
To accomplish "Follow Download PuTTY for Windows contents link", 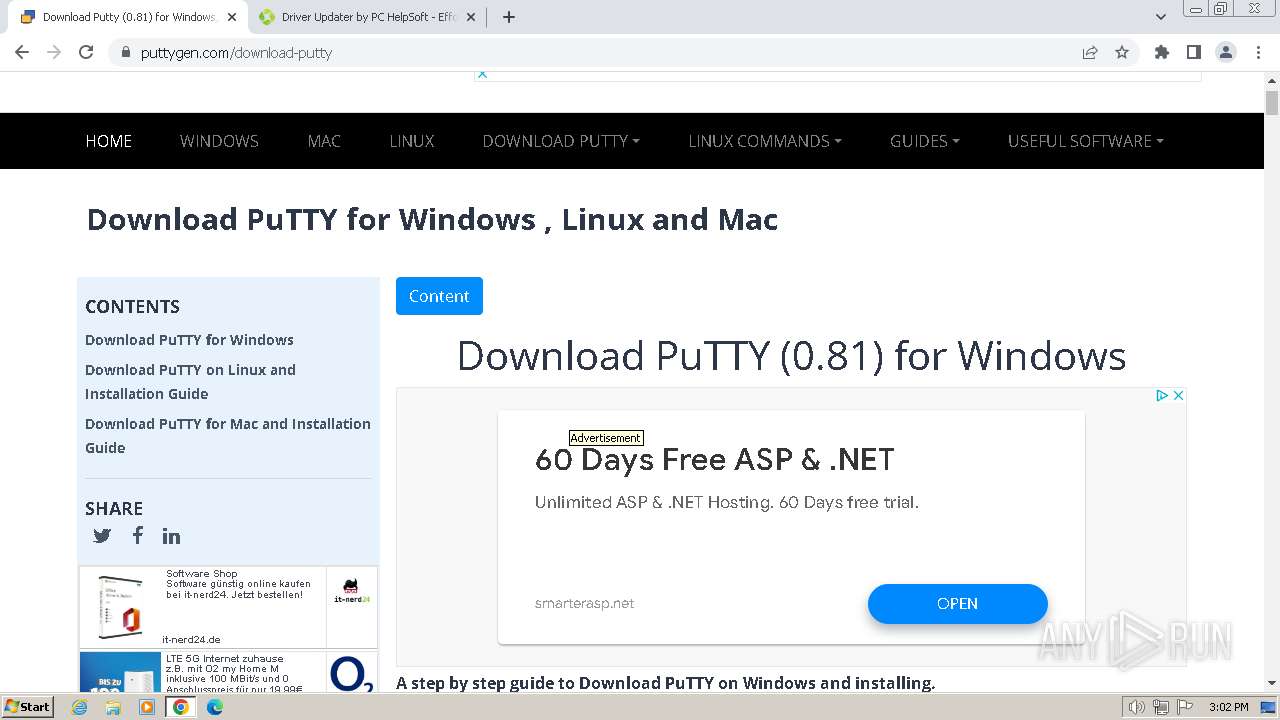I will click(x=189, y=340).
